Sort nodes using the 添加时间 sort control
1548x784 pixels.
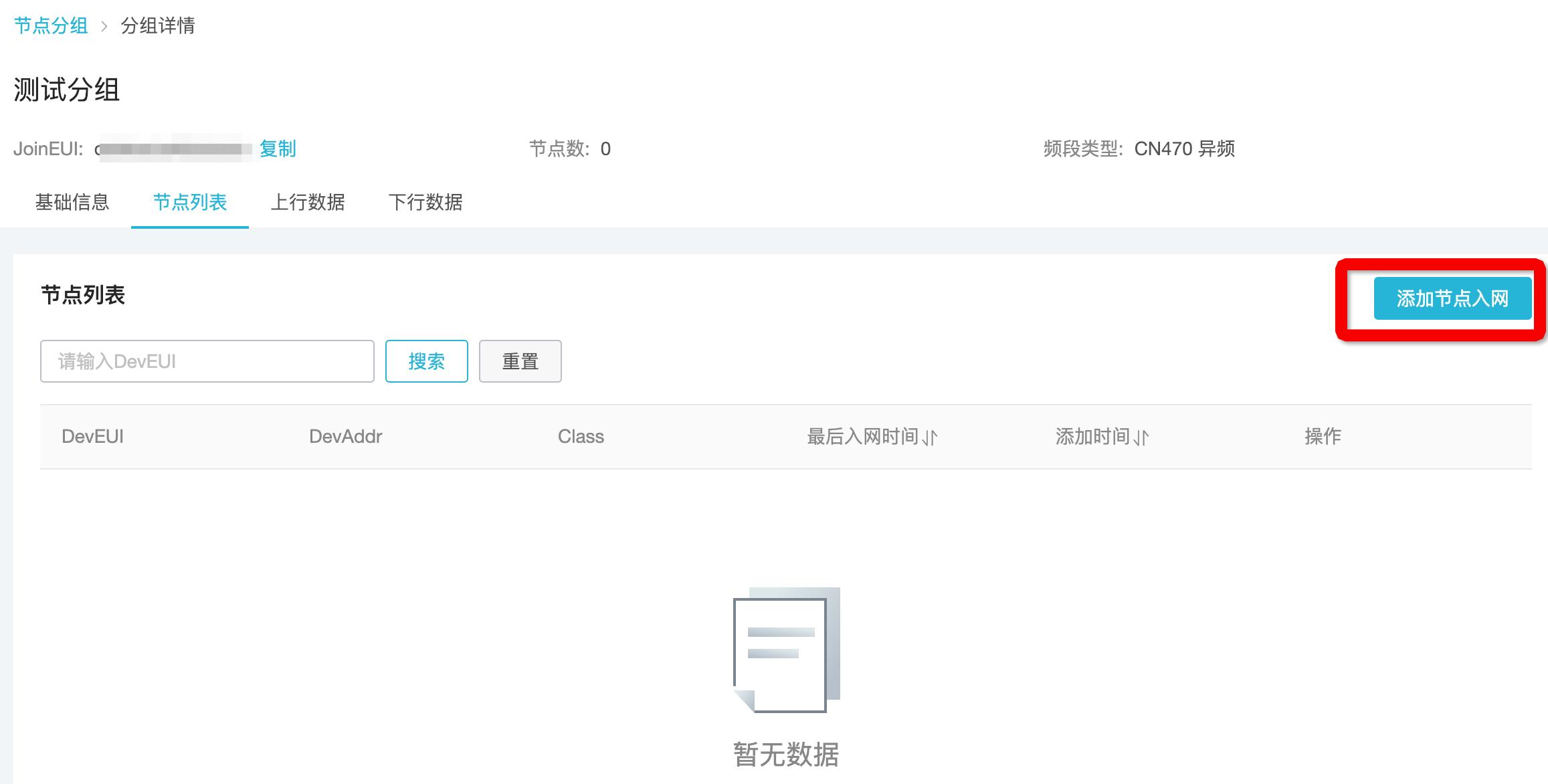pyautogui.click(x=1139, y=437)
